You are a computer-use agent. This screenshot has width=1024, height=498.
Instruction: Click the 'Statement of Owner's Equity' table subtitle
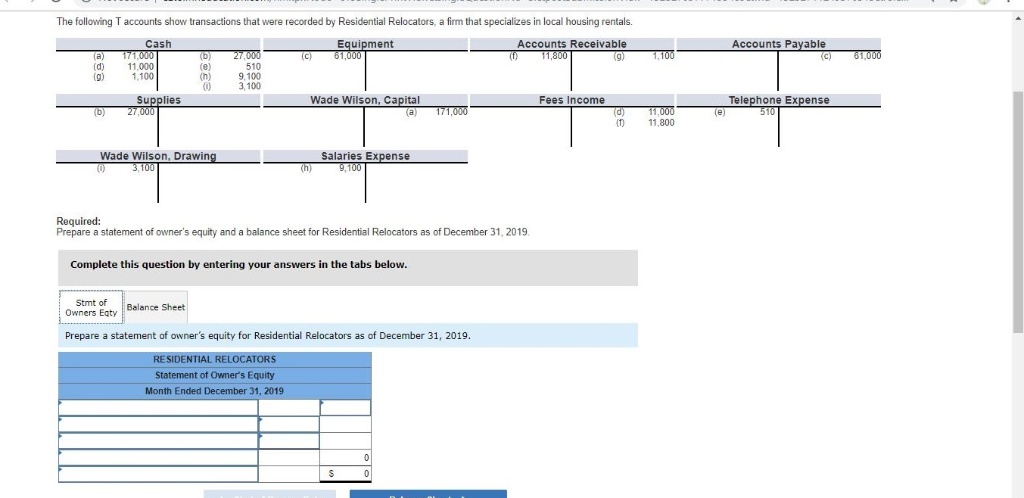click(x=214, y=375)
